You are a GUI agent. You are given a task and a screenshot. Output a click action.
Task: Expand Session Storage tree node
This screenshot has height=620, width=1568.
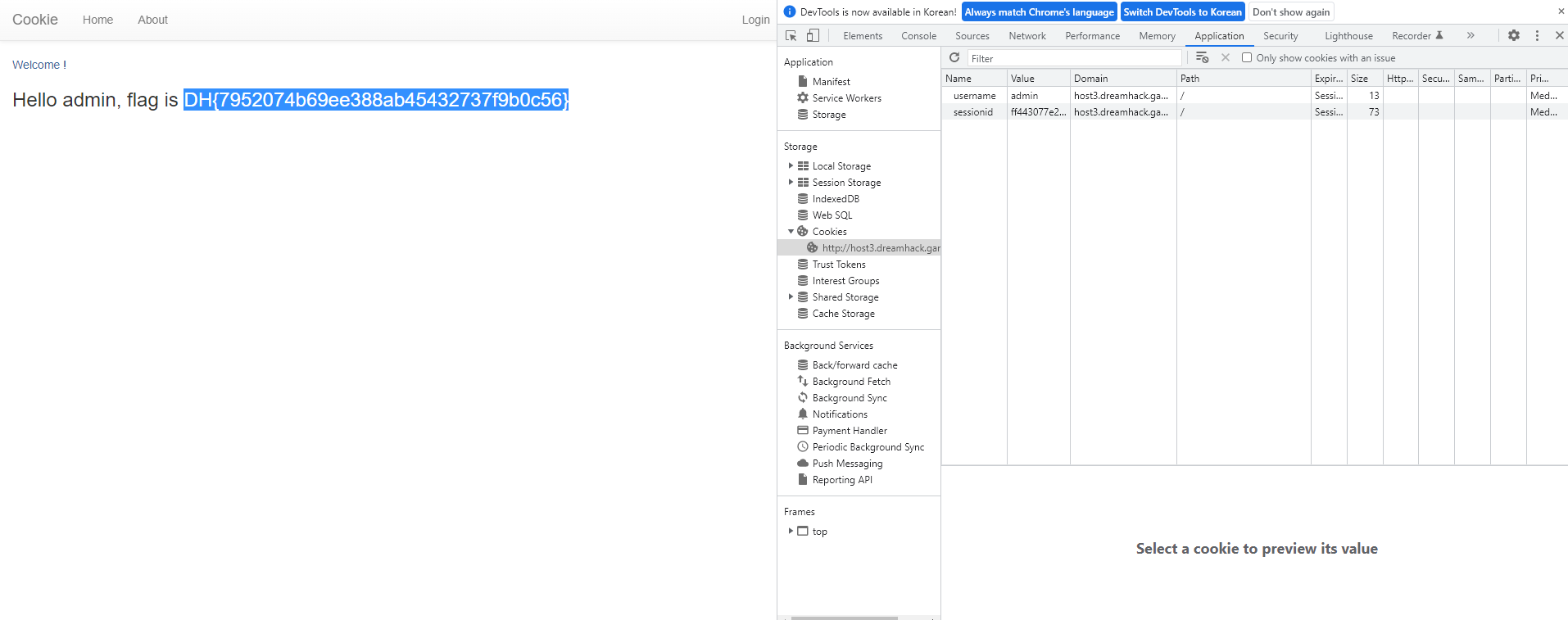click(x=791, y=182)
